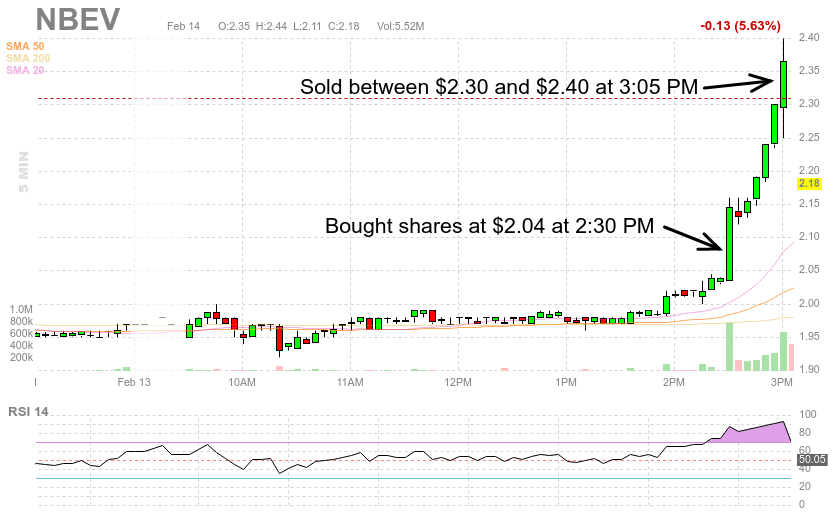This screenshot has width=836, height=520.
Task: Click the H:2.44 high price value
Action: [x=271, y=26]
